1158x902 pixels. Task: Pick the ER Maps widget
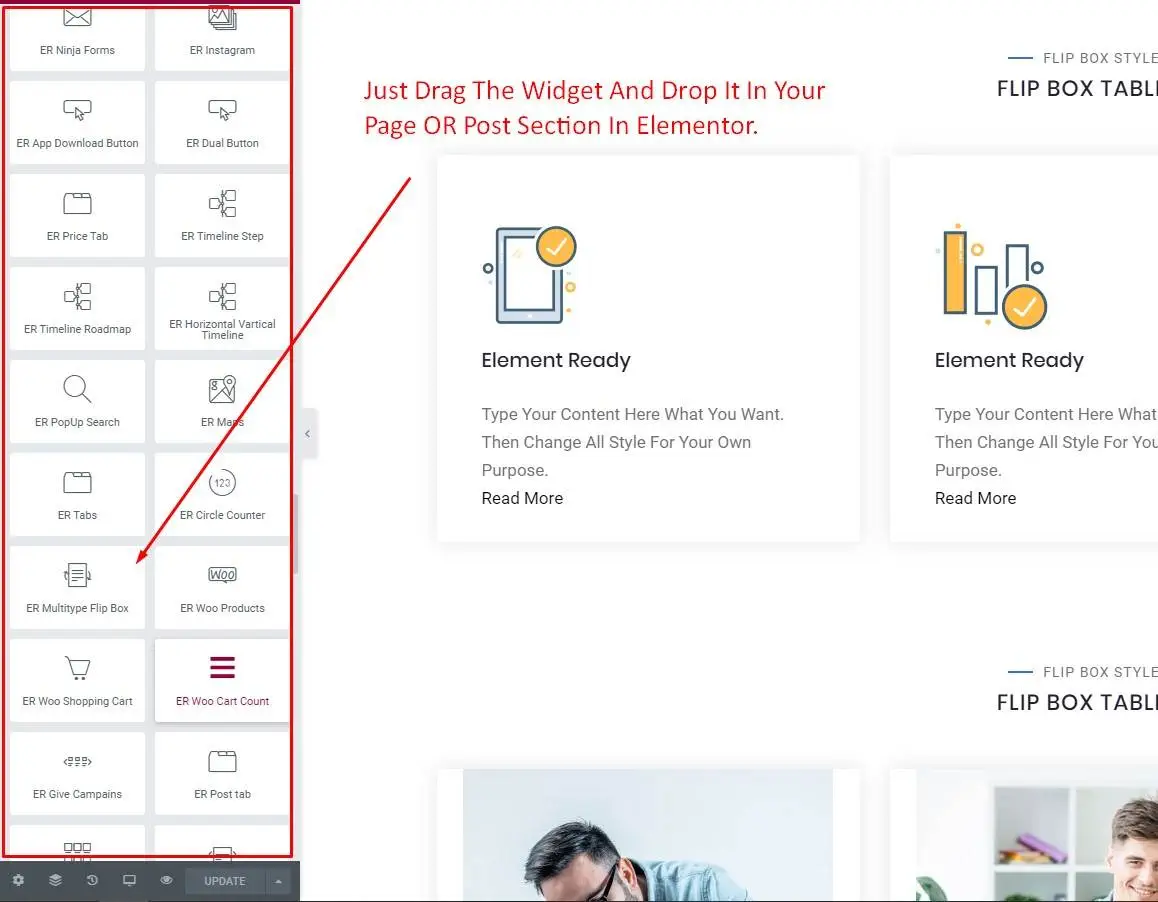coord(222,402)
